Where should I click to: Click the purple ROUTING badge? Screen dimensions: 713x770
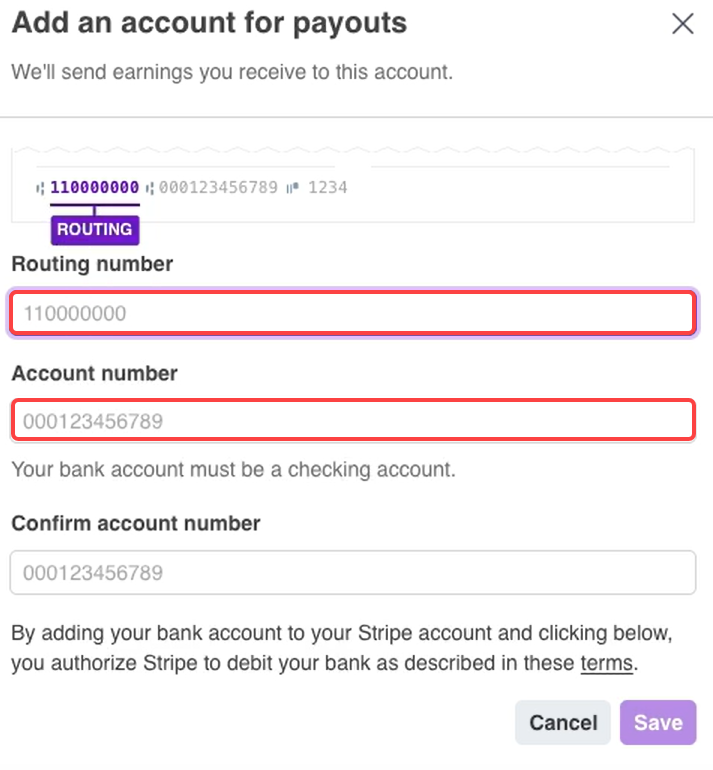[95, 229]
